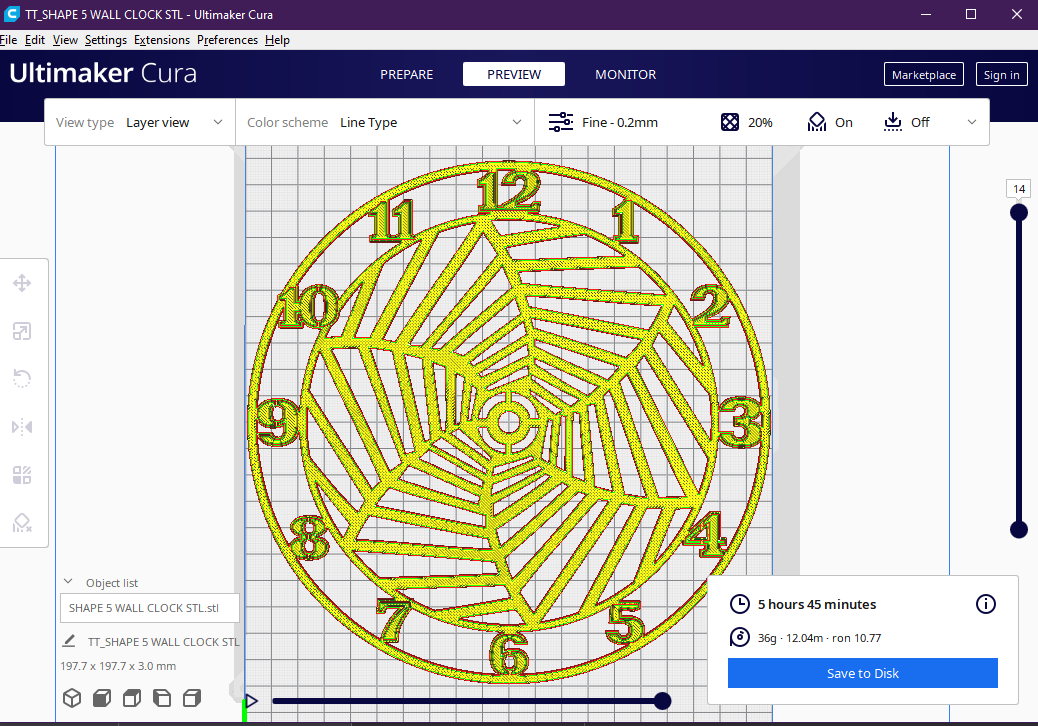Click the lower layer slider handle
This screenshot has height=726, width=1038.
click(1019, 529)
